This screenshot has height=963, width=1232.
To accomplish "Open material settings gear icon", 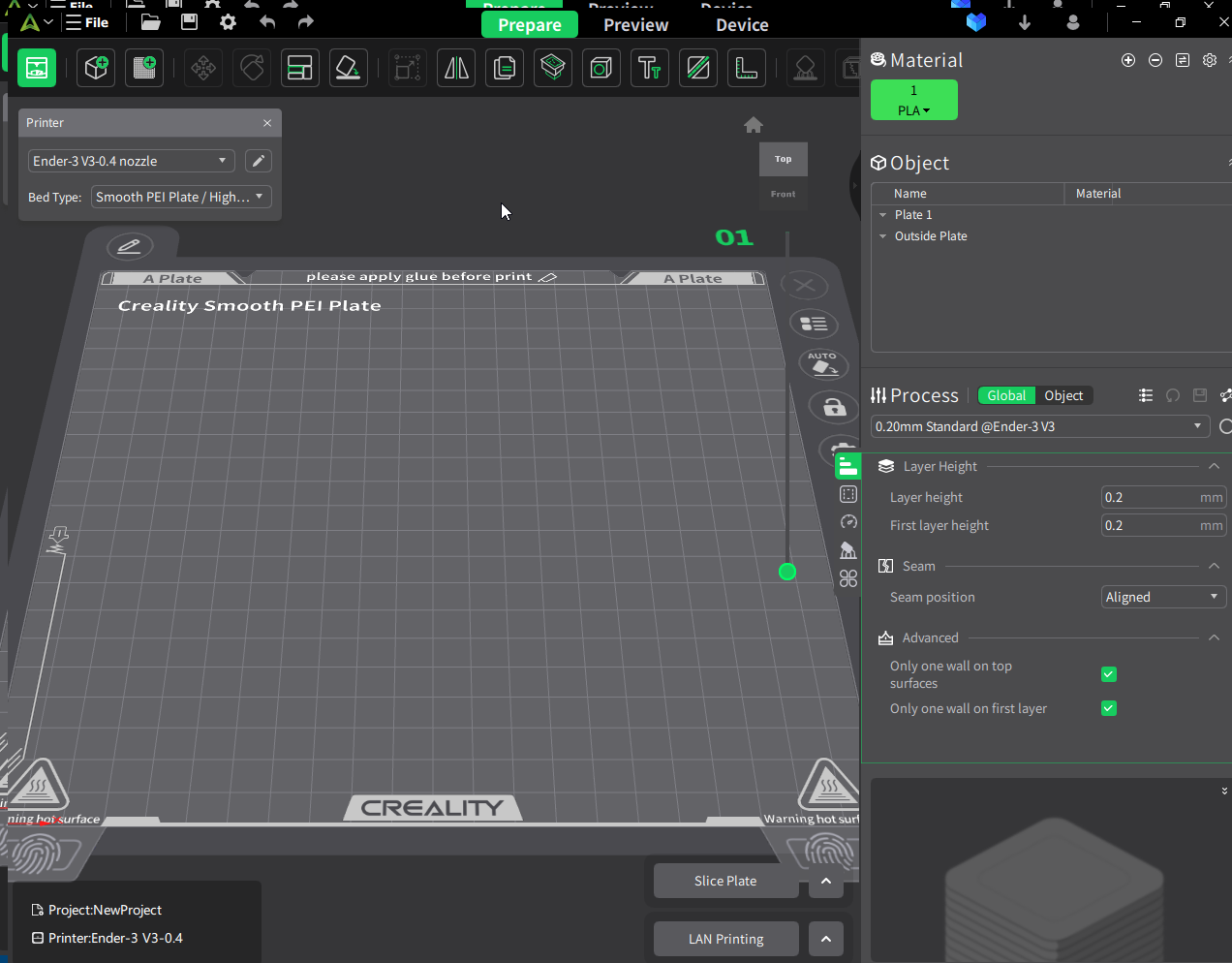I will [x=1210, y=60].
